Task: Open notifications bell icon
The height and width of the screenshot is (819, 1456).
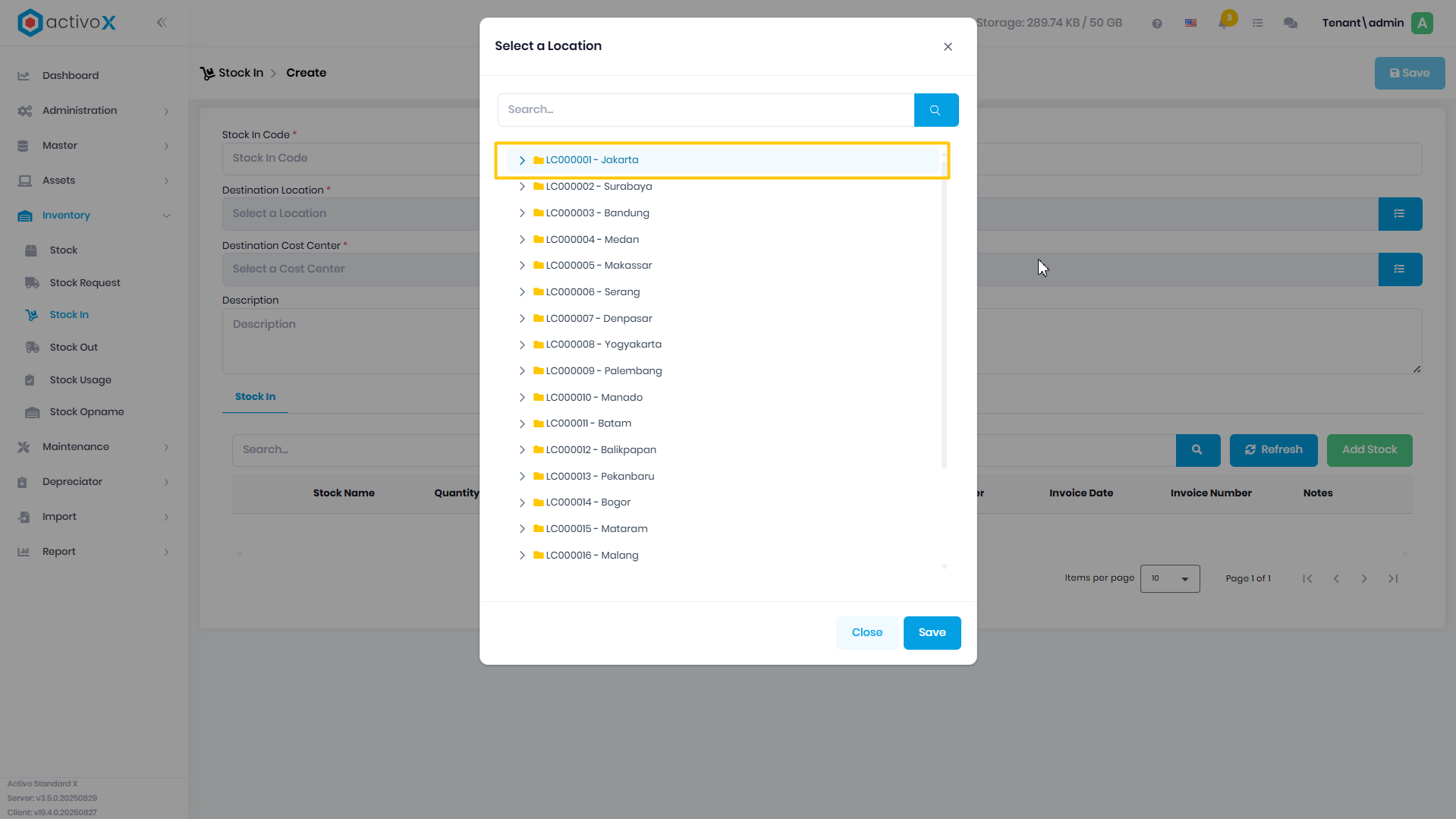Action: click(x=1224, y=22)
